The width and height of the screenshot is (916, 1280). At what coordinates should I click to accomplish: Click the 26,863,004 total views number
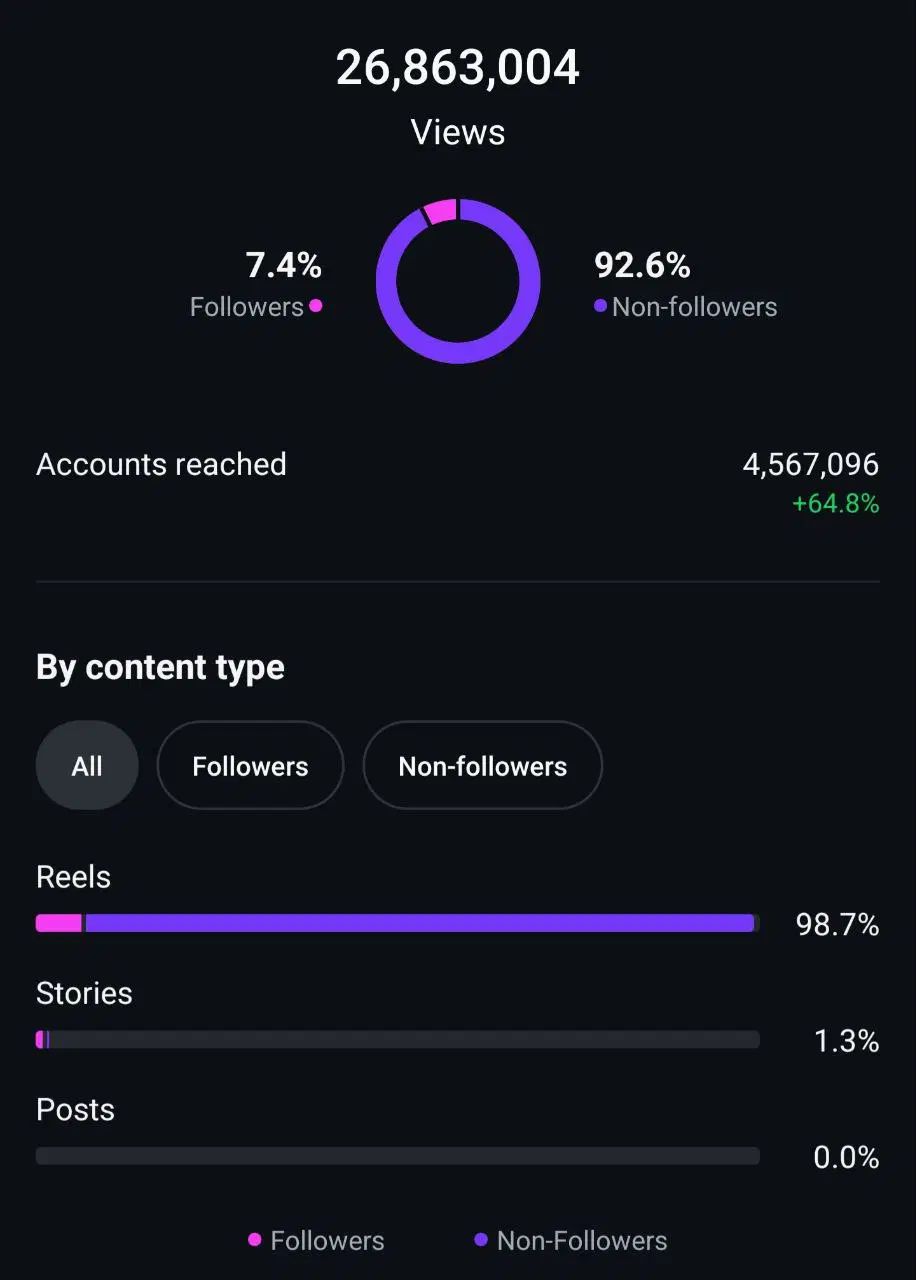pyautogui.click(x=458, y=68)
